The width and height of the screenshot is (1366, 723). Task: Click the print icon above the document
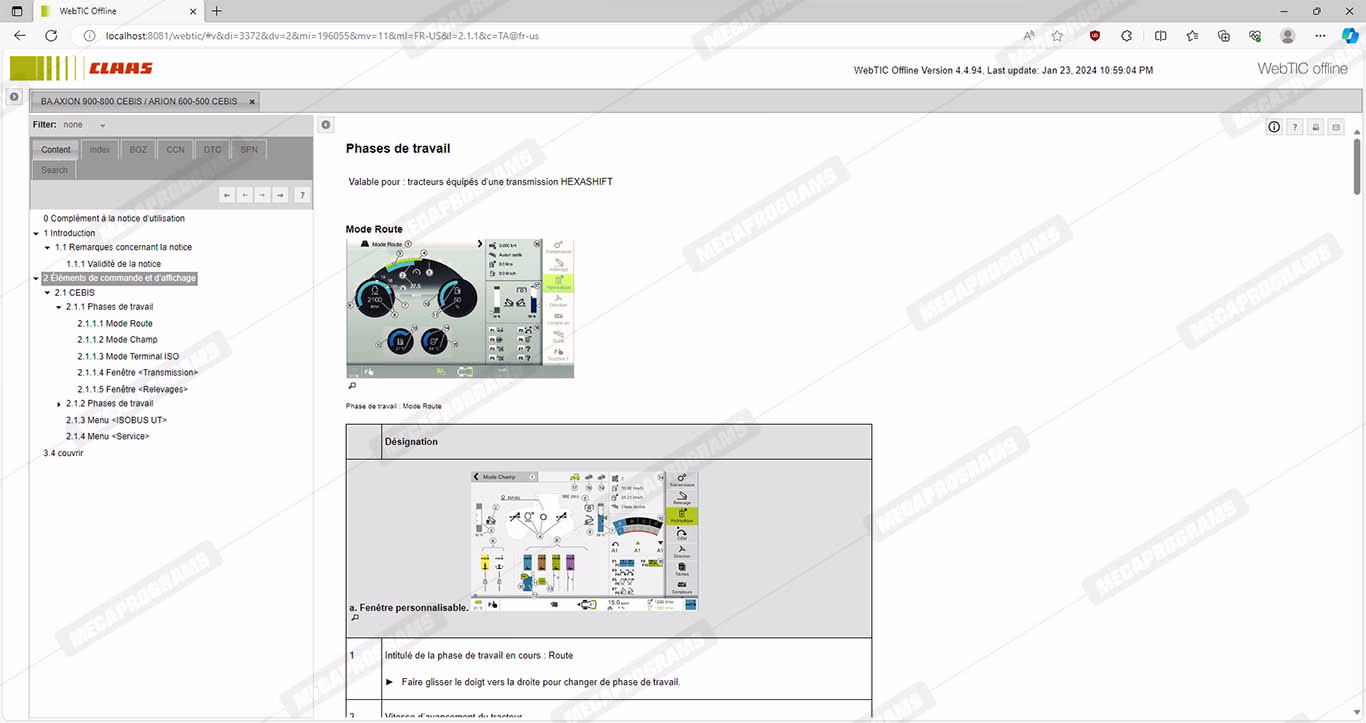(1315, 127)
